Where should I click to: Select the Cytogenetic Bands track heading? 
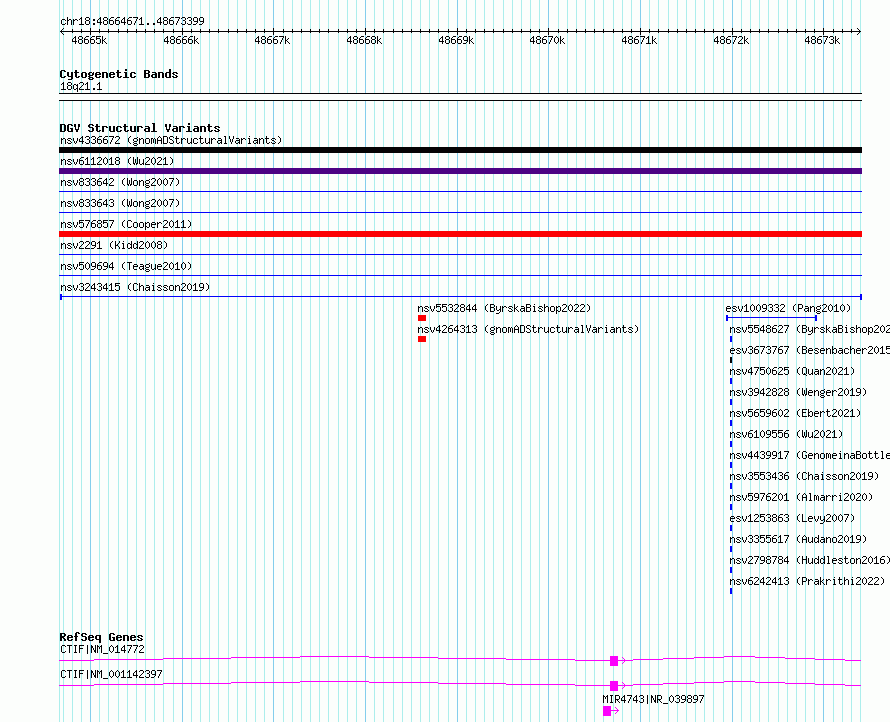tap(119, 74)
